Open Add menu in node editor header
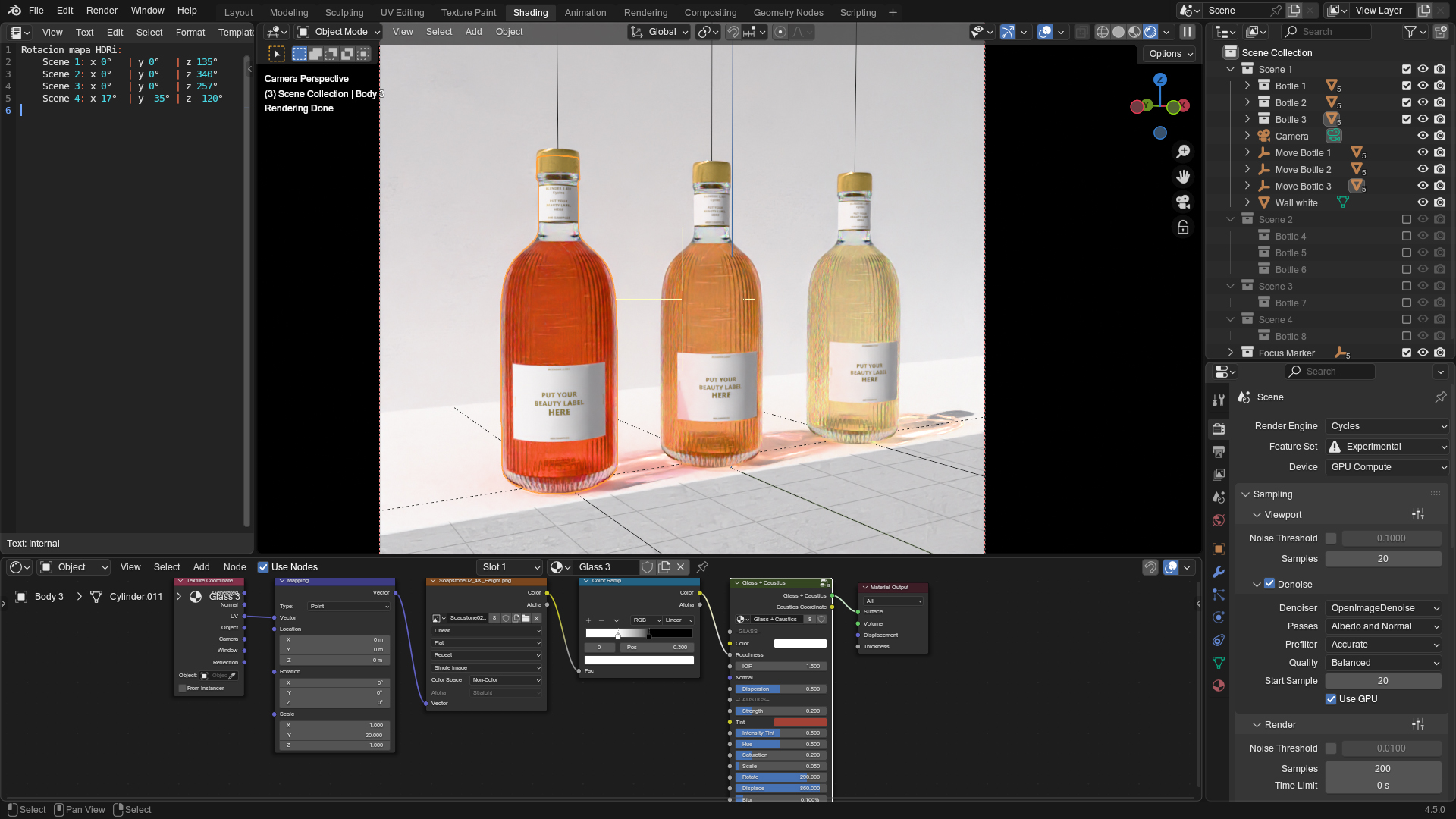The width and height of the screenshot is (1456, 819). tap(201, 567)
